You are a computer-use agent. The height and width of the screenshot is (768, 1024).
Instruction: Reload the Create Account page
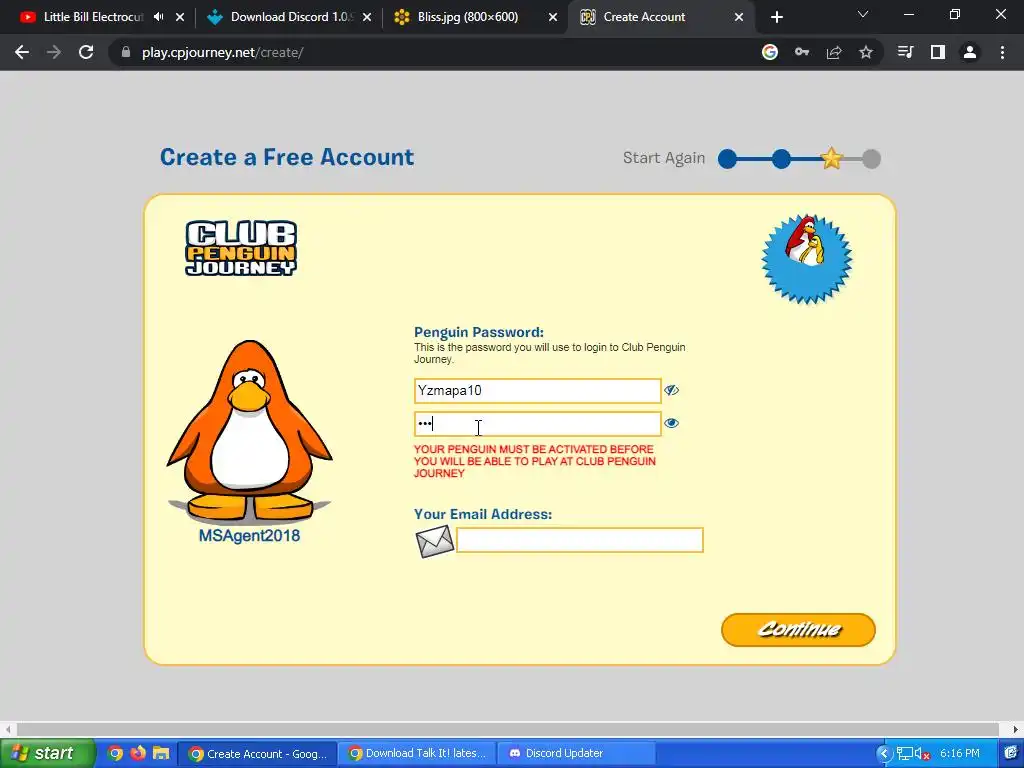pyautogui.click(x=86, y=52)
